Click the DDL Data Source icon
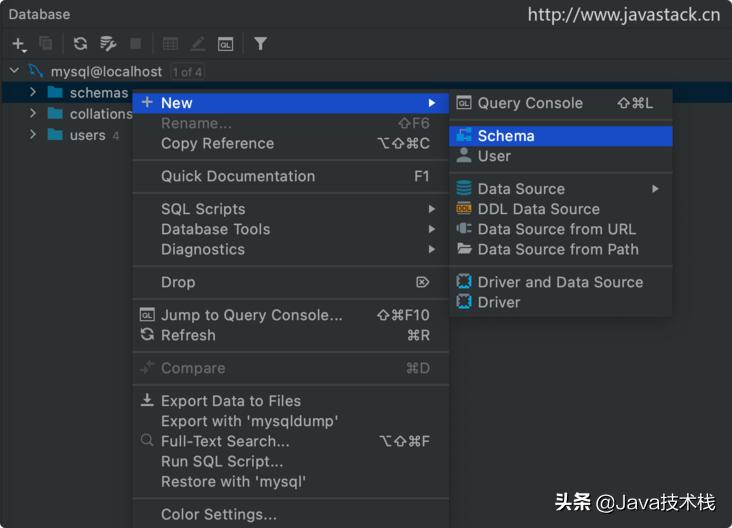This screenshot has width=732, height=528. (x=464, y=208)
